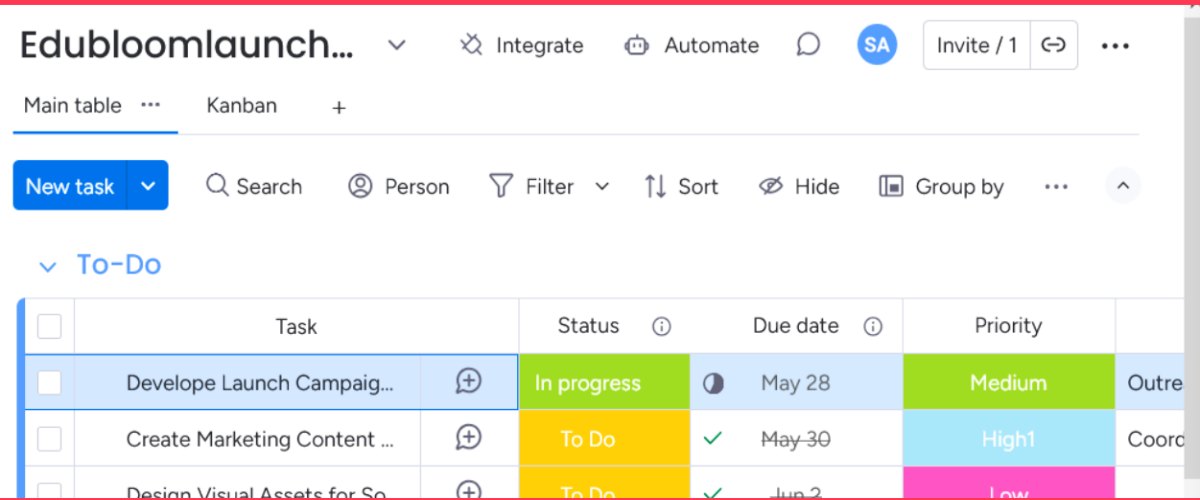Open the board discussion speech bubble
This screenshot has width=1200, height=500.
coord(808,45)
